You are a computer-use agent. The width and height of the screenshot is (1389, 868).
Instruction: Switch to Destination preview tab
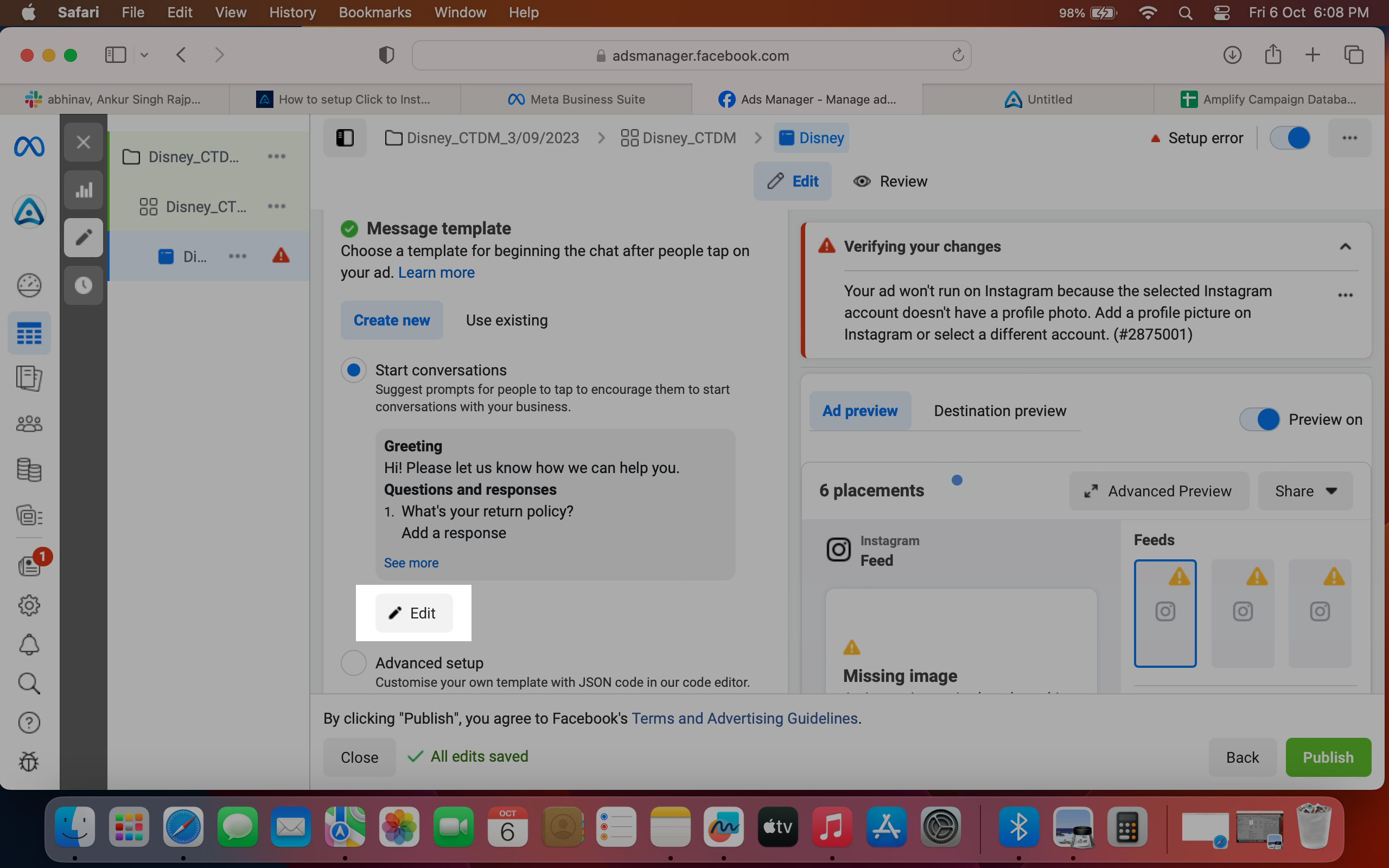click(x=1000, y=411)
